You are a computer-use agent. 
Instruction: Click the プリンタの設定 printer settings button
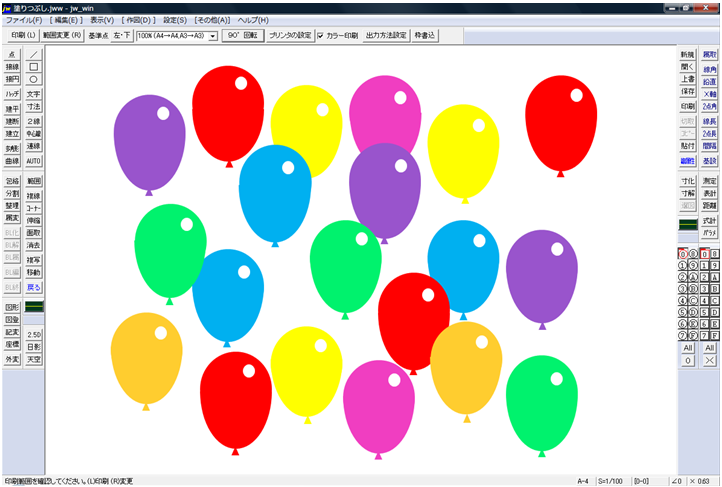pos(290,35)
